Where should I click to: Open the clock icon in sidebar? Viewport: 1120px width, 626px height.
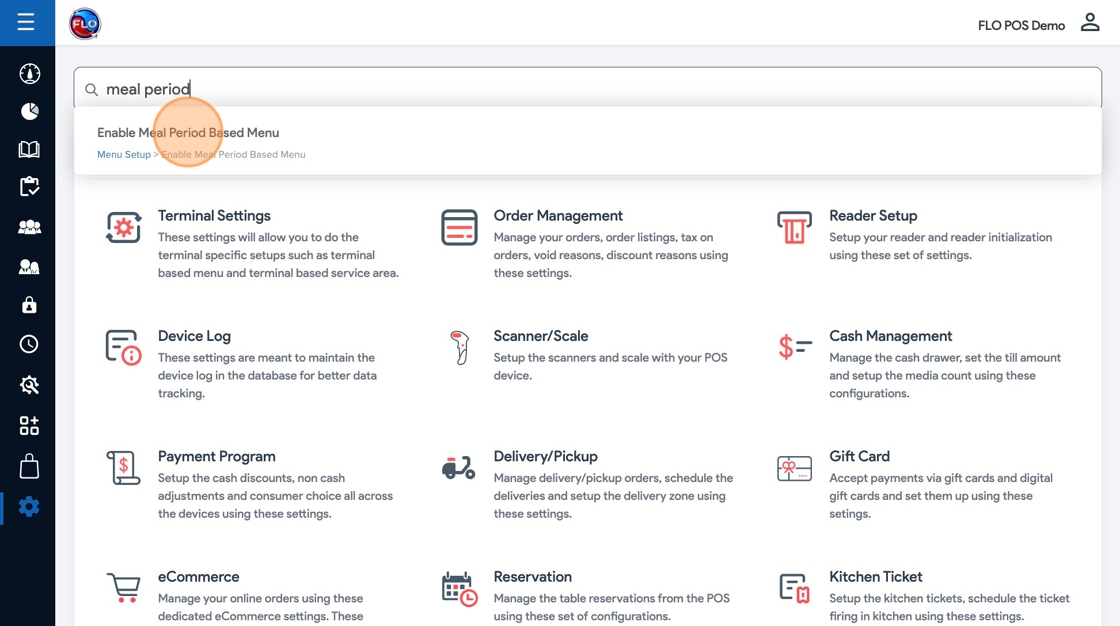coord(29,344)
